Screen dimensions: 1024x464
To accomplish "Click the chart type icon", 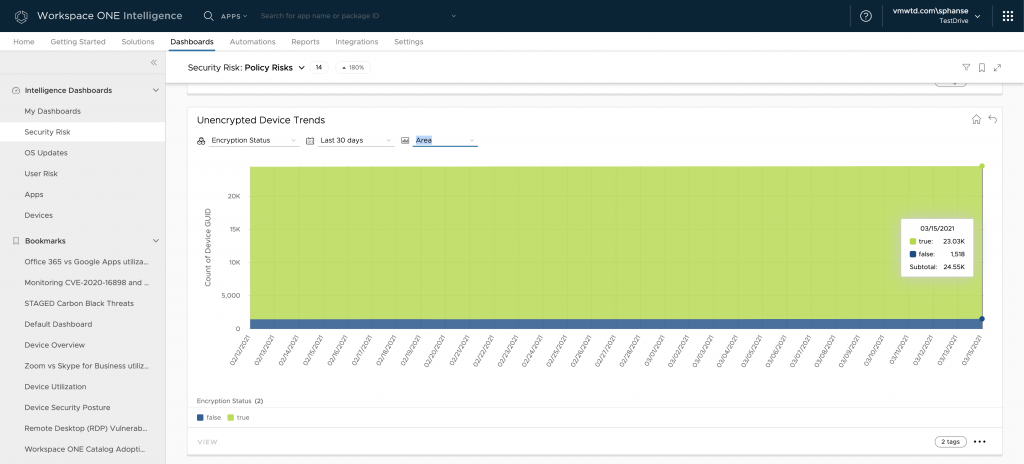I will click(405, 141).
